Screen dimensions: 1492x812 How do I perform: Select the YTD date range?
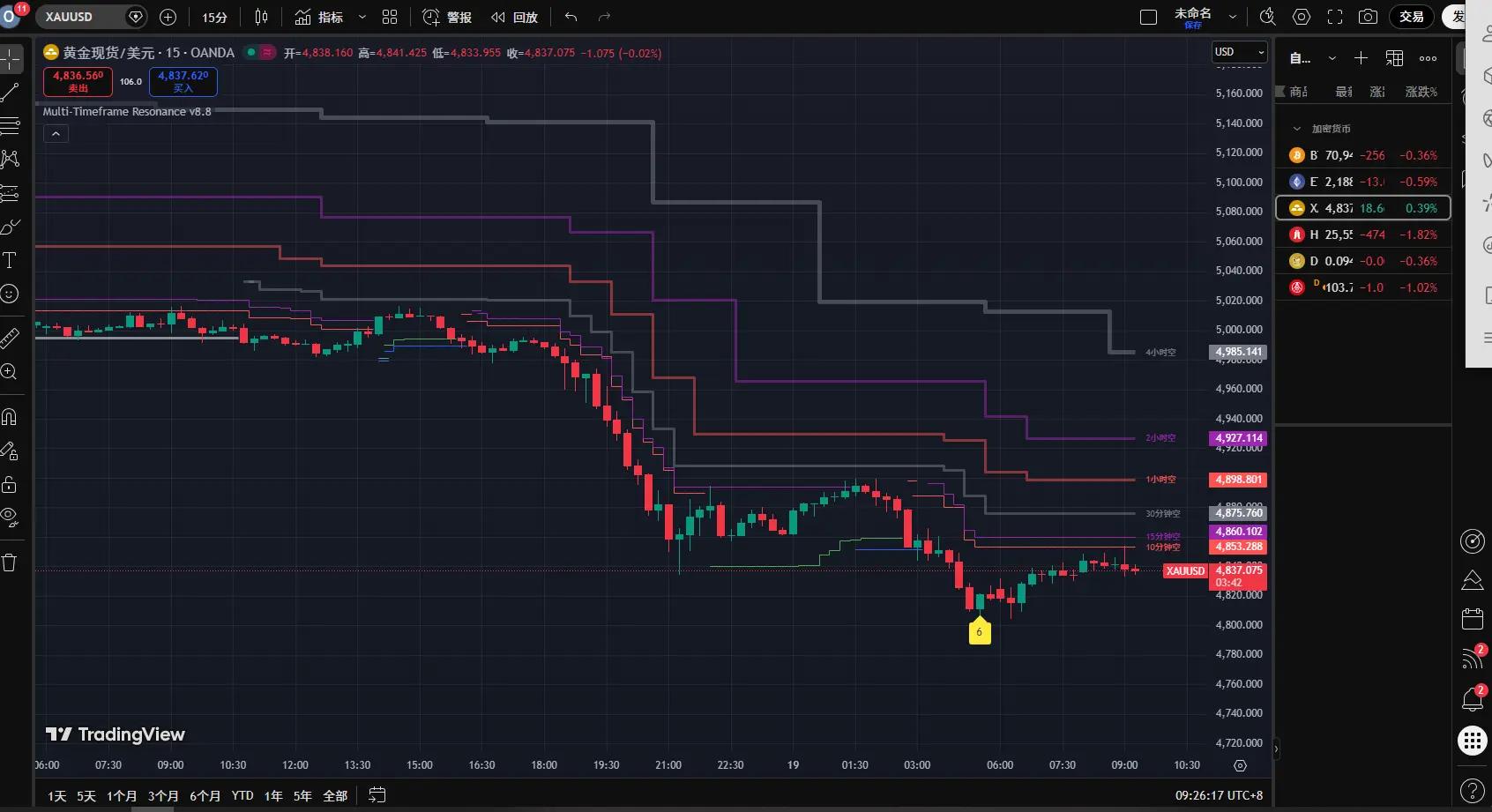pyautogui.click(x=242, y=795)
